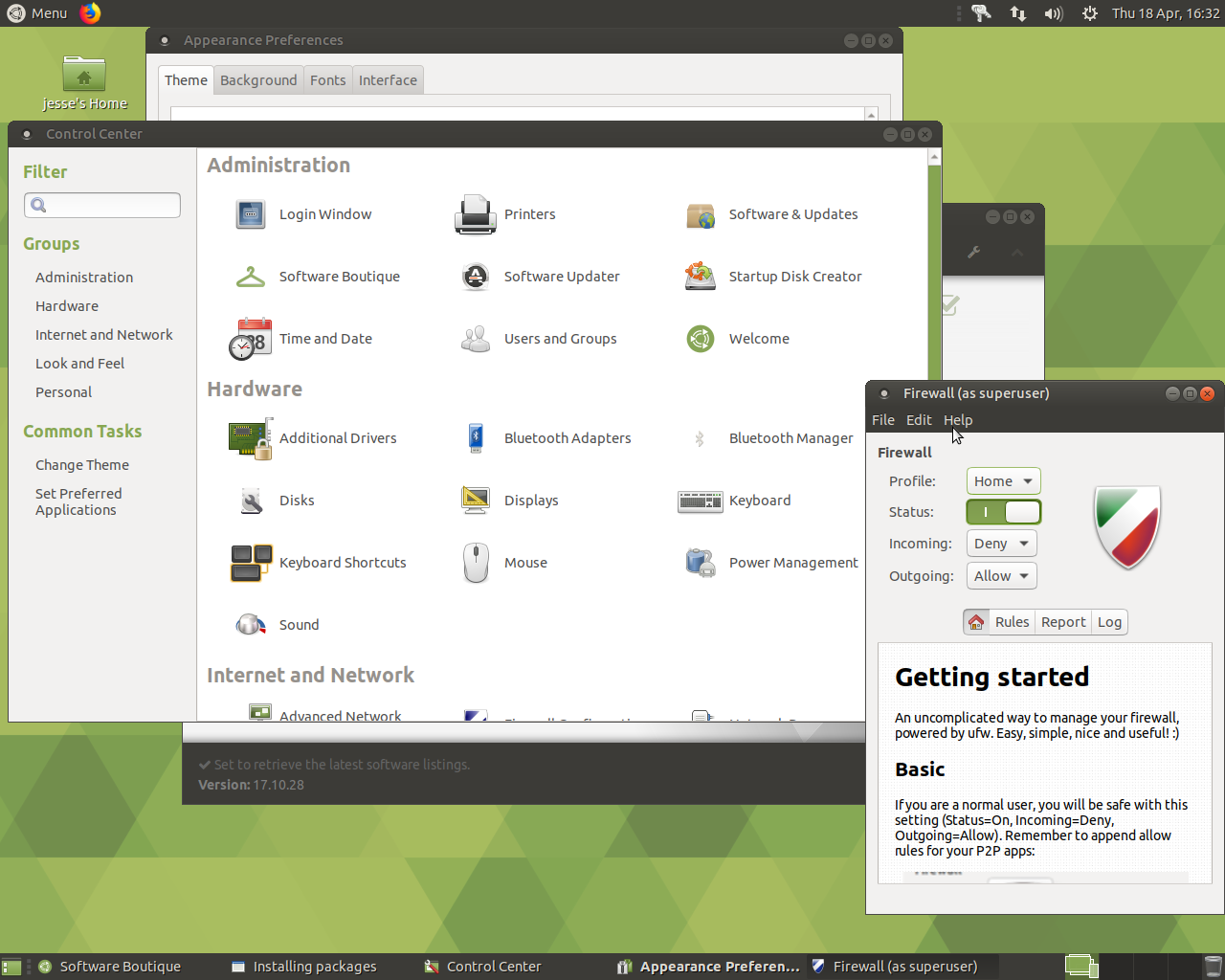
Task: Open Sound settings icon
Action: (x=251, y=625)
